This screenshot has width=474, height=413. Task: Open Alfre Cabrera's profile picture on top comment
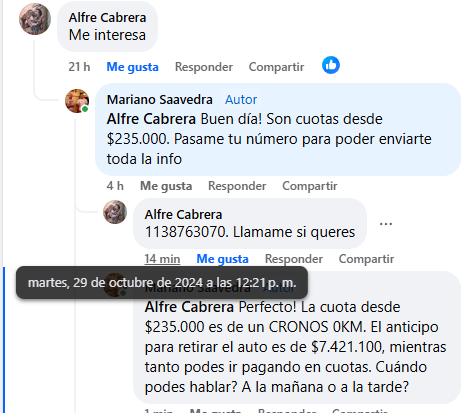[35, 19]
